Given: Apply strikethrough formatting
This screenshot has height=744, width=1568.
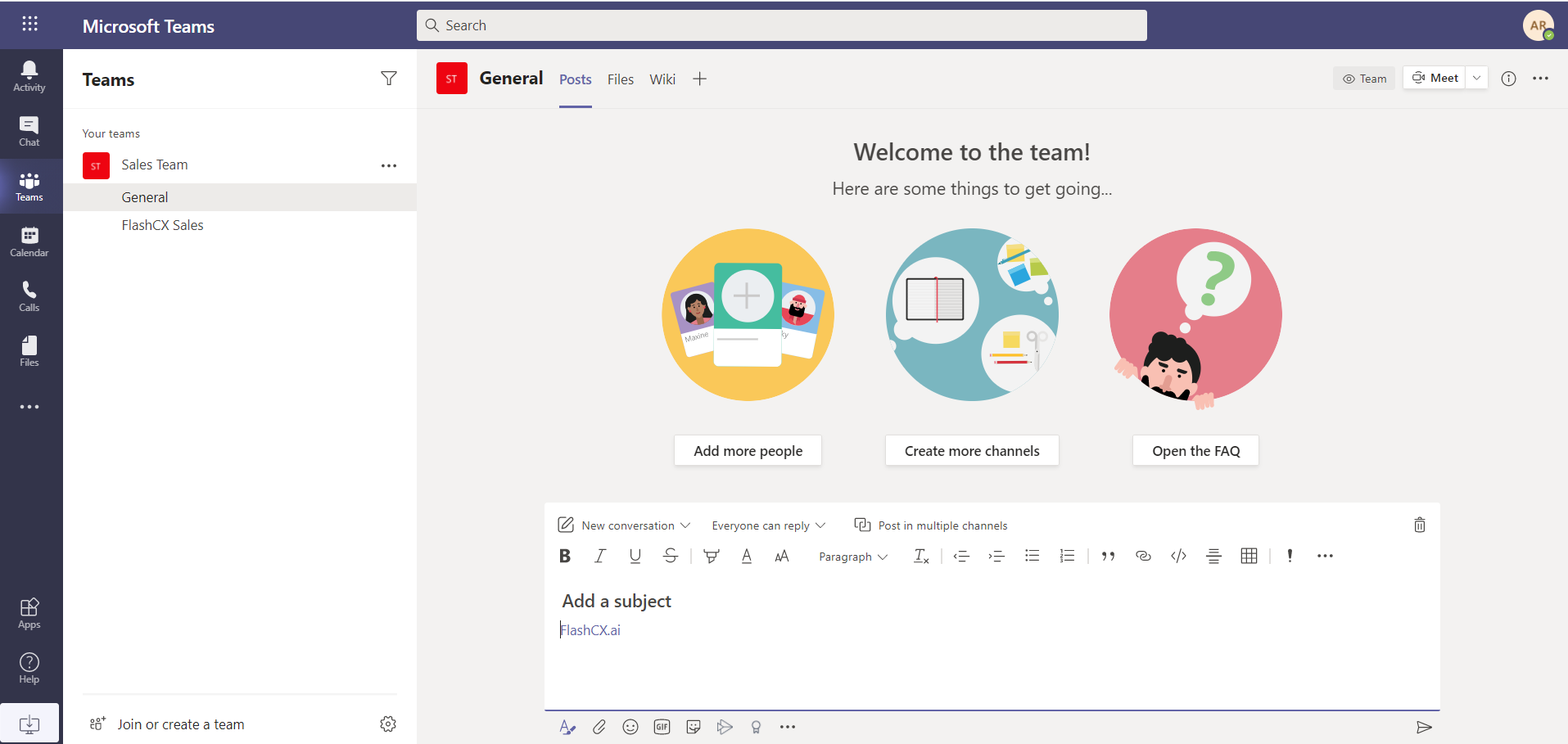Looking at the screenshot, I should pyautogui.click(x=671, y=556).
